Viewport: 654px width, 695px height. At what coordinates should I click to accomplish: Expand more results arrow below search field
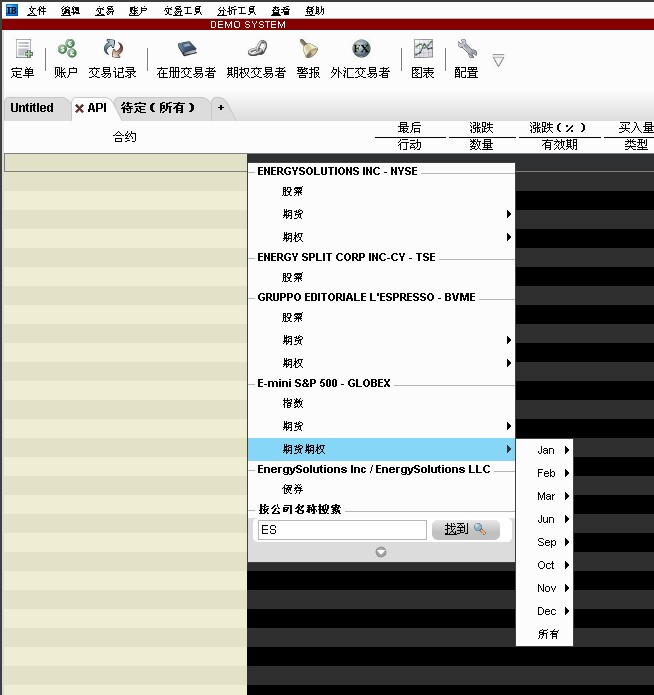tap(381, 552)
